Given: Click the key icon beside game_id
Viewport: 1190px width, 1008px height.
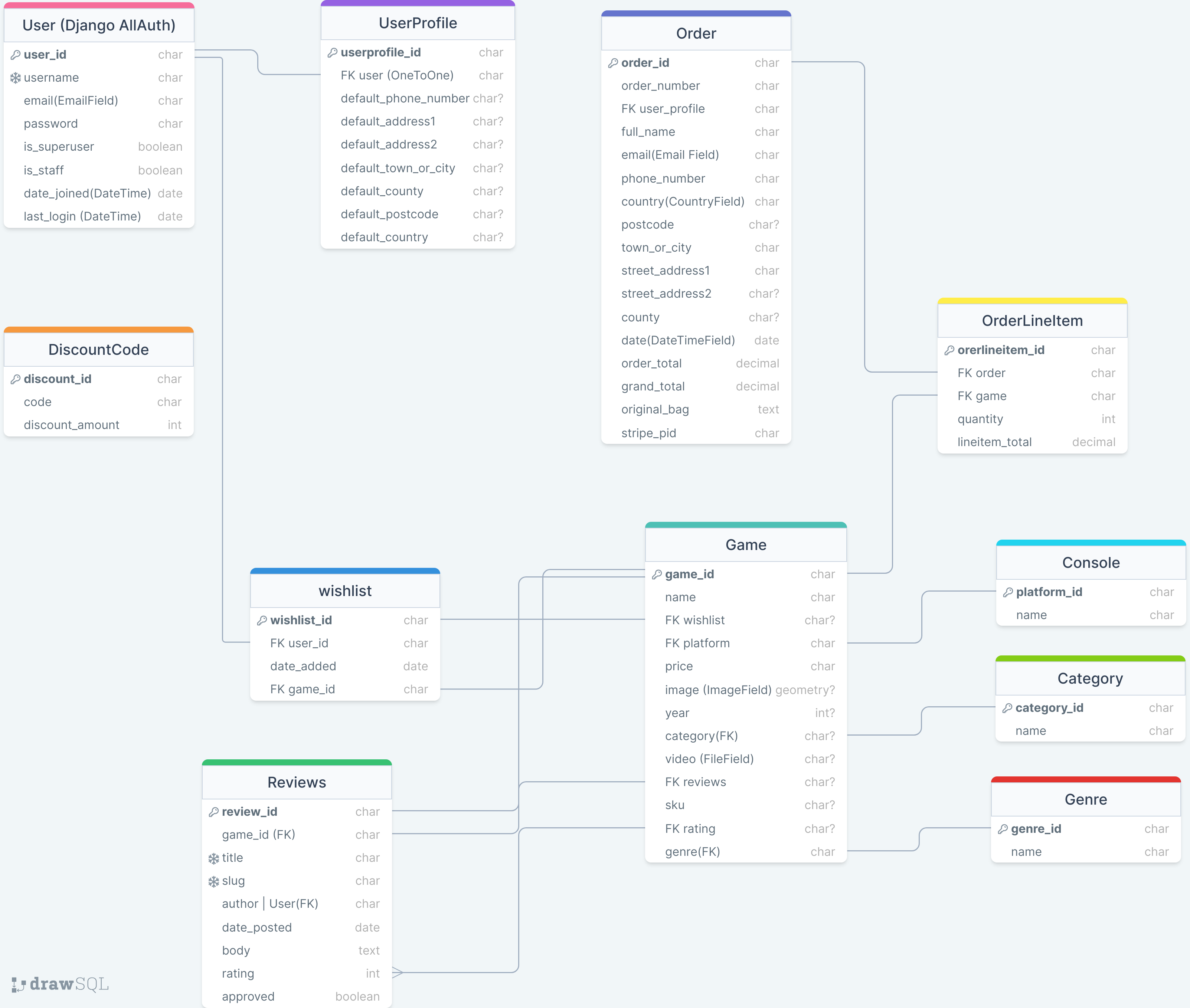Looking at the screenshot, I should [657, 574].
